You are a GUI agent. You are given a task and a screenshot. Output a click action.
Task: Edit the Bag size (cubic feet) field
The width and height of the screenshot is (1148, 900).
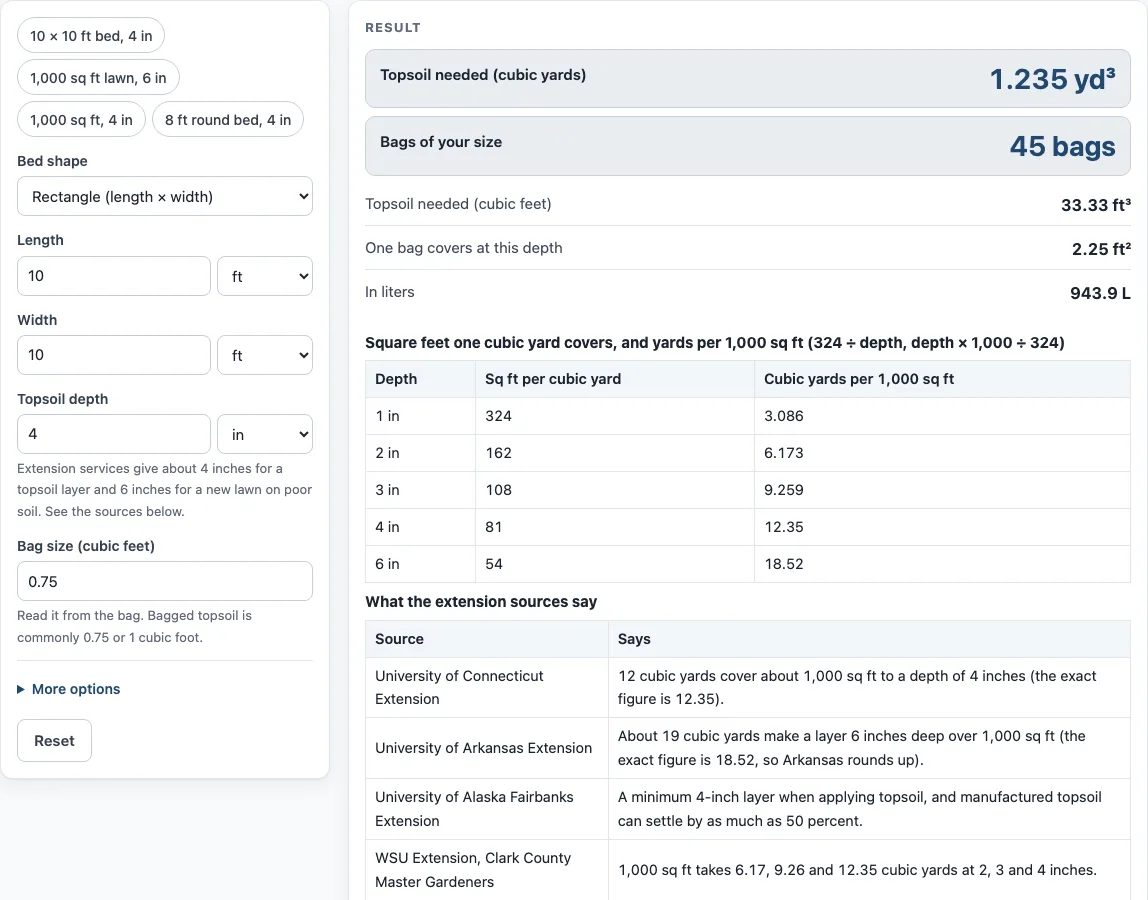165,581
